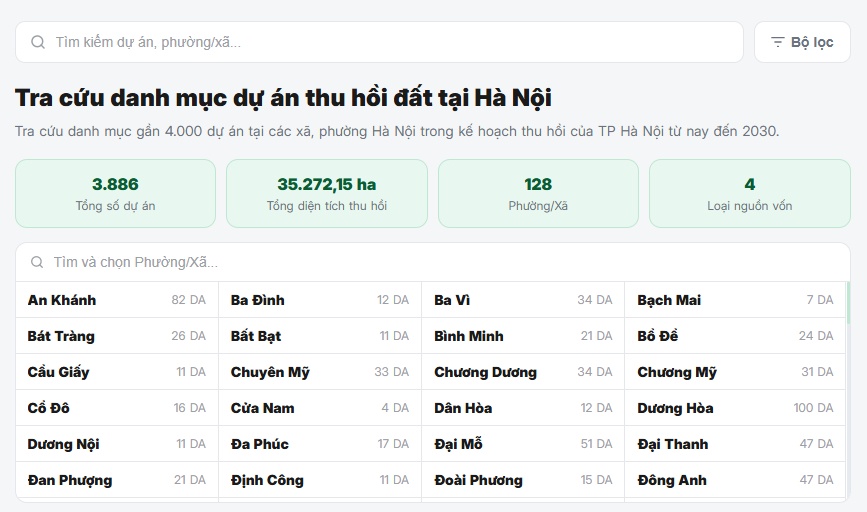Focus the Tìm và chọn Phường/Xã field

[433, 262]
